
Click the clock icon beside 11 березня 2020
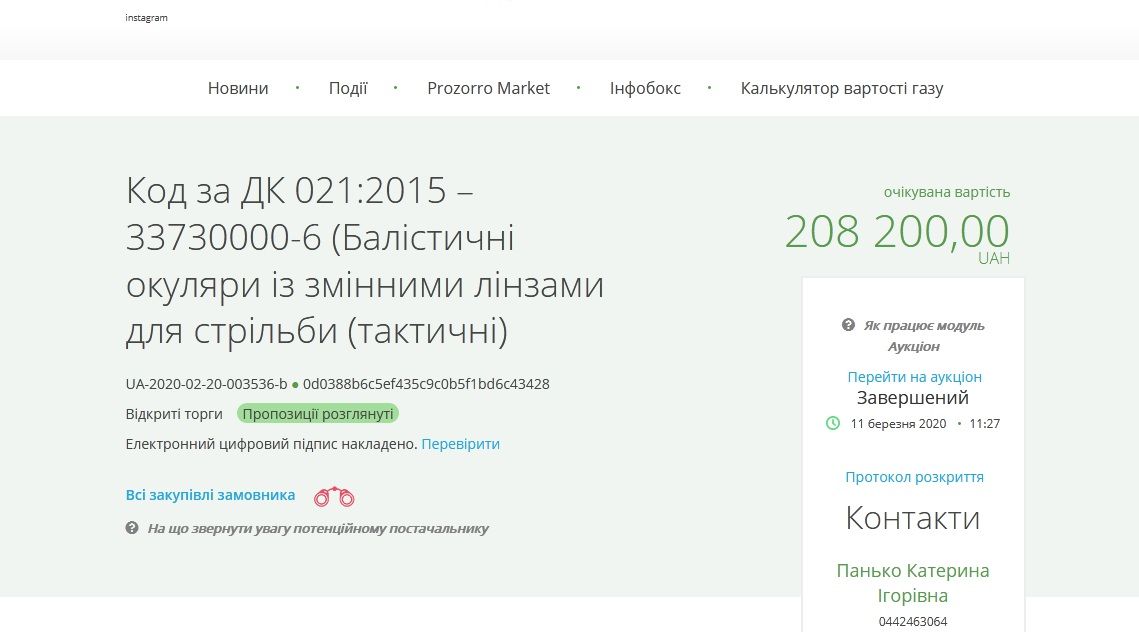pos(832,423)
